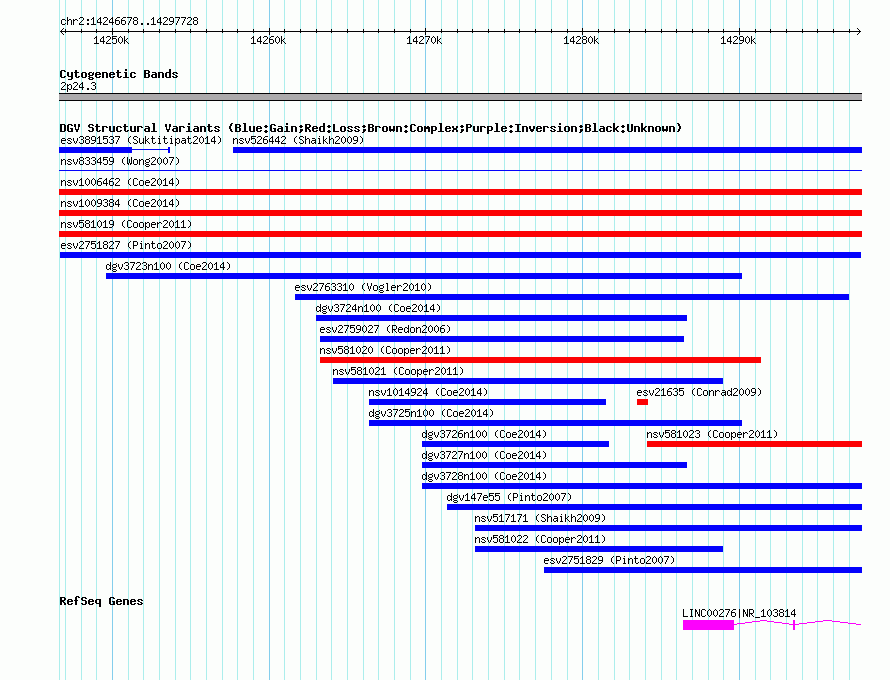Click the 14260k ruler tick label
The height and width of the screenshot is (680, 890).
(268, 40)
